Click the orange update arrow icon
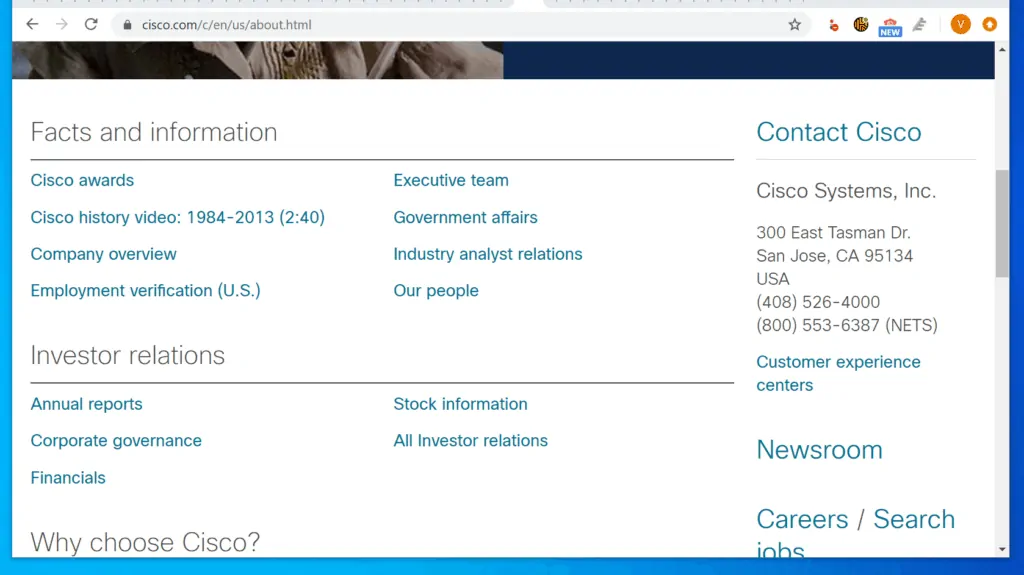1024x575 pixels. coord(989,25)
